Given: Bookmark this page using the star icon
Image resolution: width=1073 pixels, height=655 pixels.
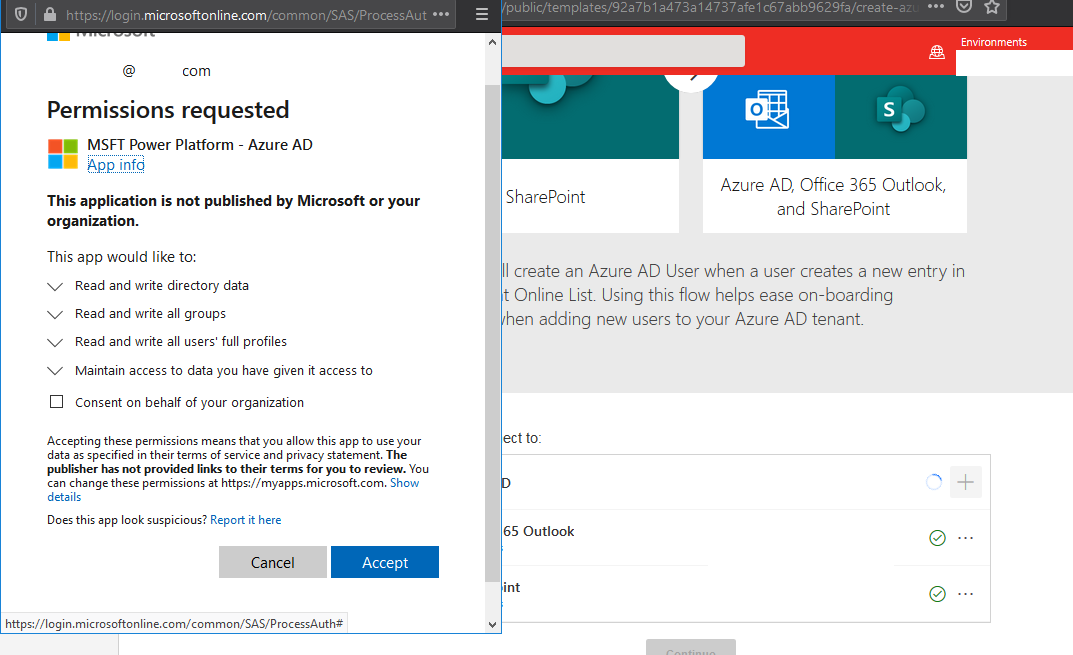Looking at the screenshot, I should point(991,9).
